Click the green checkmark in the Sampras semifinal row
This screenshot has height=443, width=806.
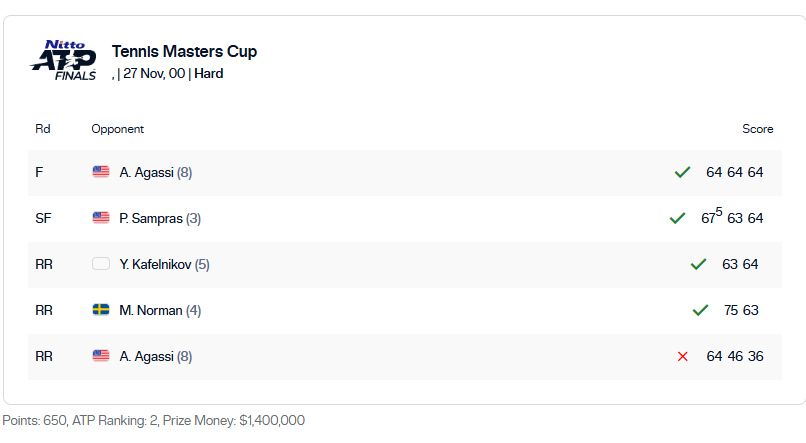click(x=677, y=218)
